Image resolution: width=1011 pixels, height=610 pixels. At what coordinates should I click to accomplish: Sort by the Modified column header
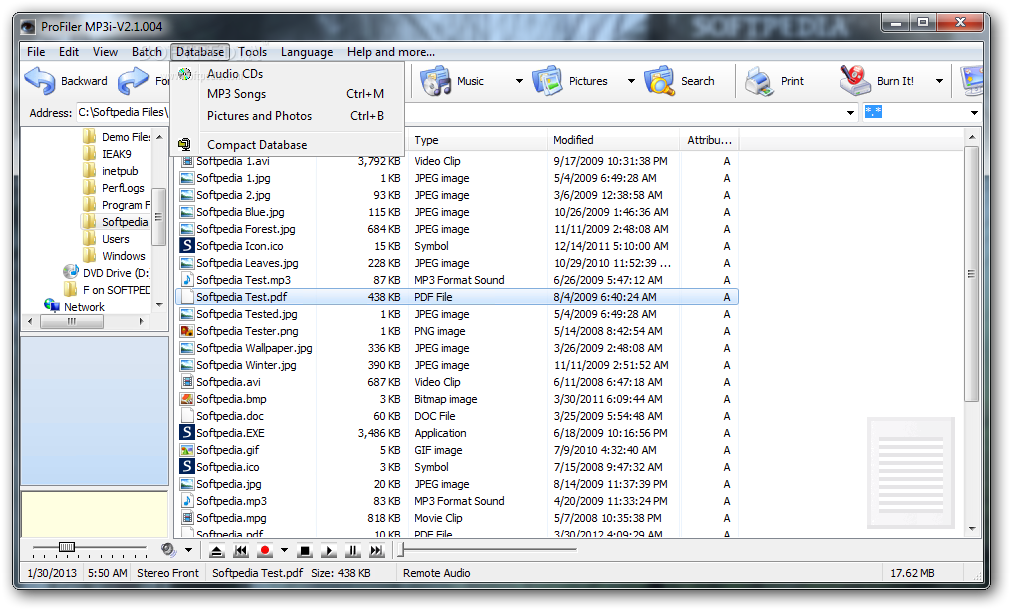(613, 140)
